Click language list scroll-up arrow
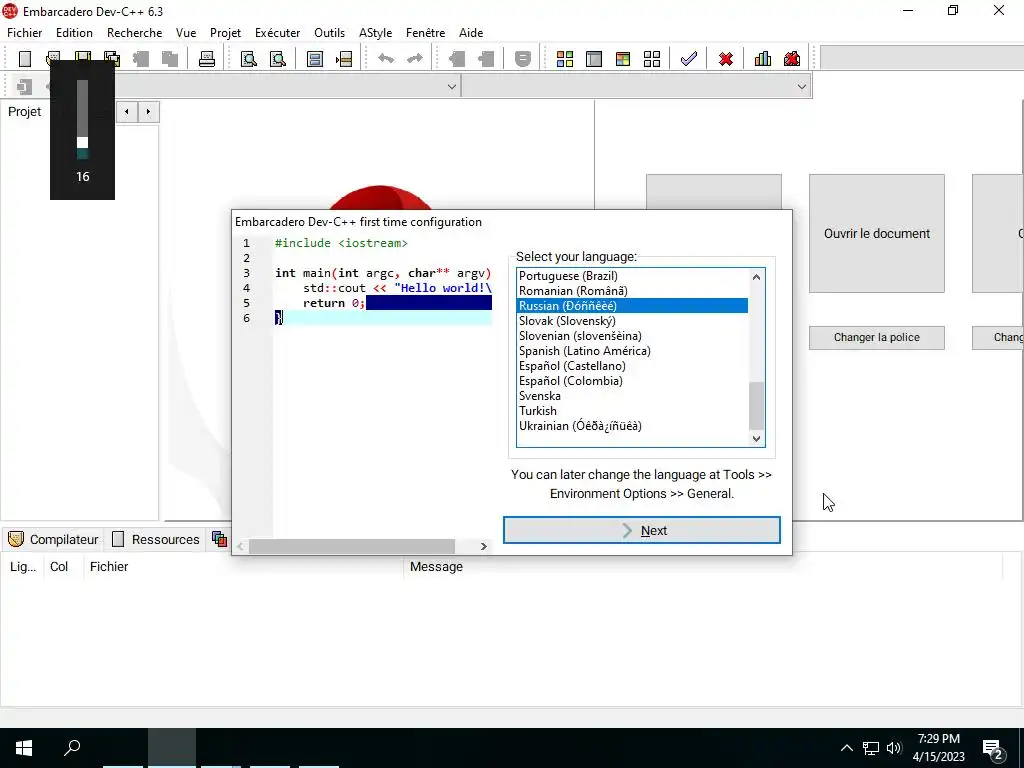1024x768 pixels. pyautogui.click(x=756, y=277)
